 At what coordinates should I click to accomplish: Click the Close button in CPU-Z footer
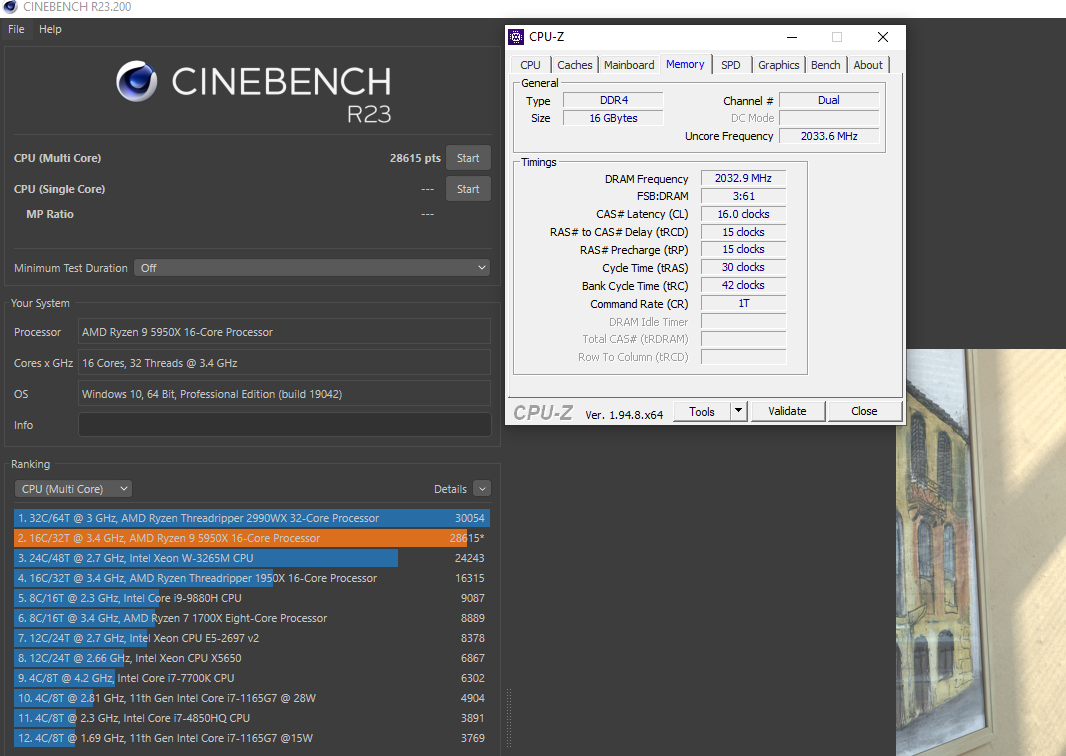[864, 411]
